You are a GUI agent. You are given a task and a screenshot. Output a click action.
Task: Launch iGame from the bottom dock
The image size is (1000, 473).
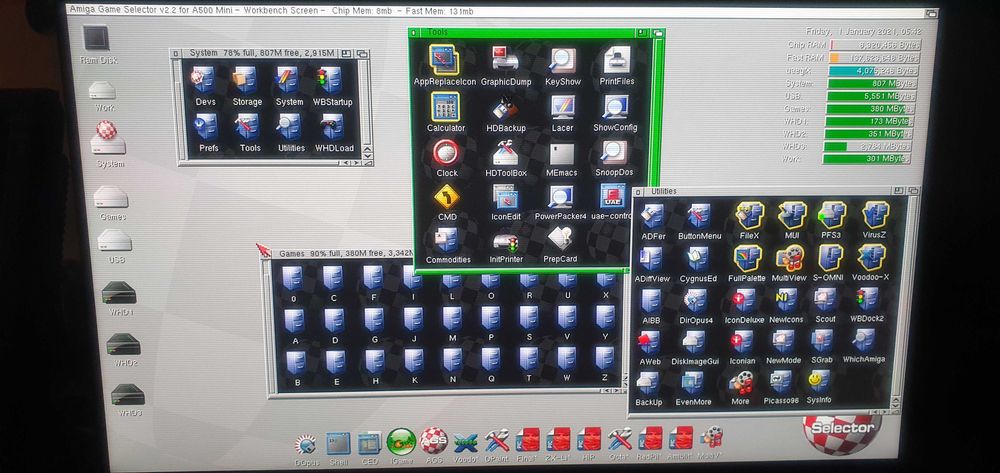(401, 441)
